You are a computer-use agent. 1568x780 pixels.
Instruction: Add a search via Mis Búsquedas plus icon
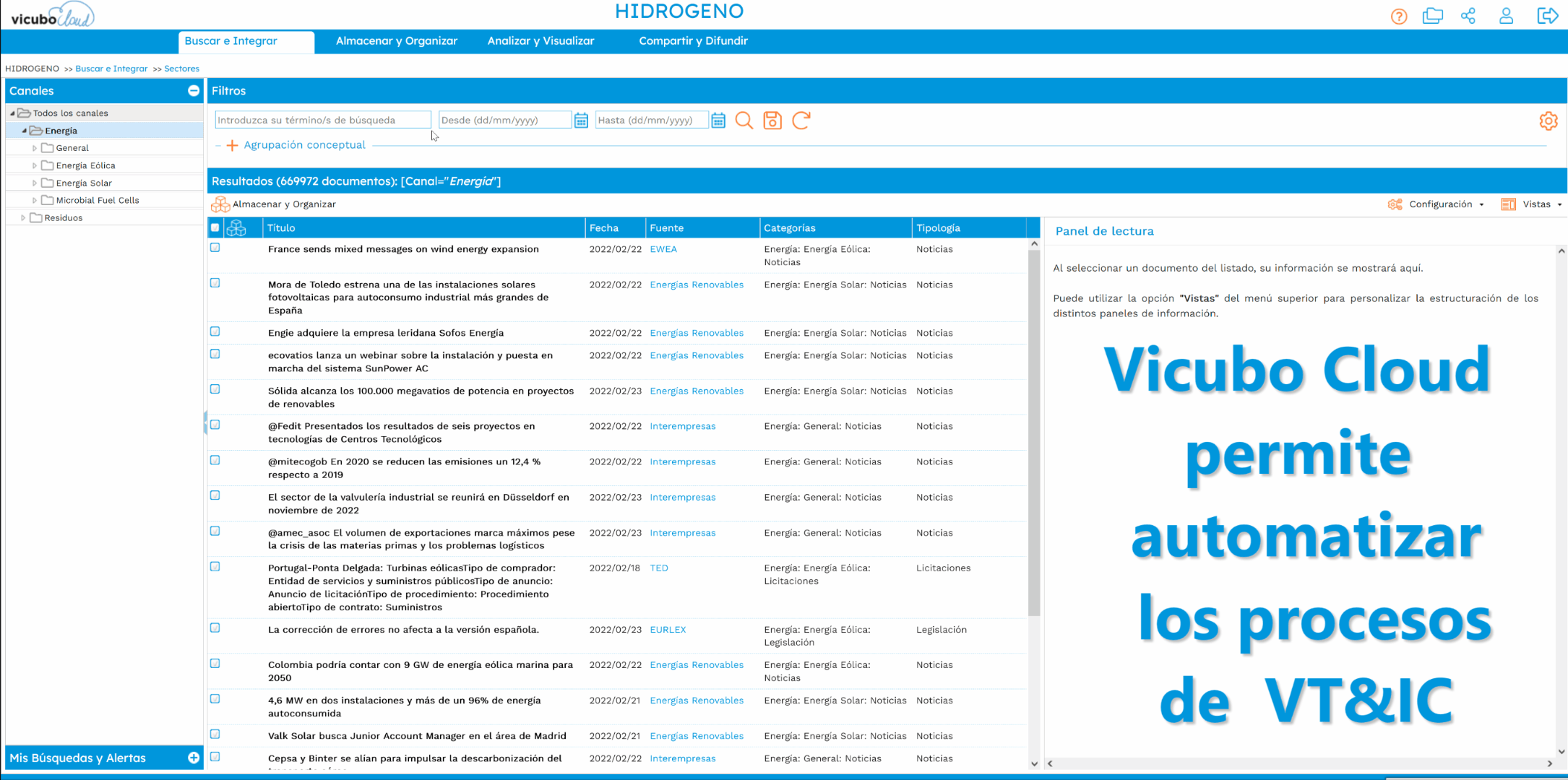[x=194, y=758]
